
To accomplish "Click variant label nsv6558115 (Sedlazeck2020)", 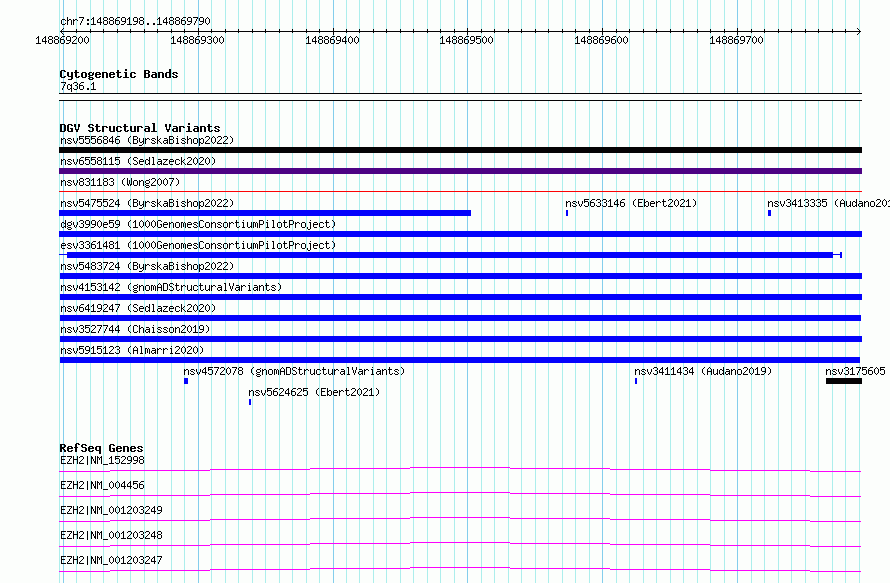I will 138,161.
